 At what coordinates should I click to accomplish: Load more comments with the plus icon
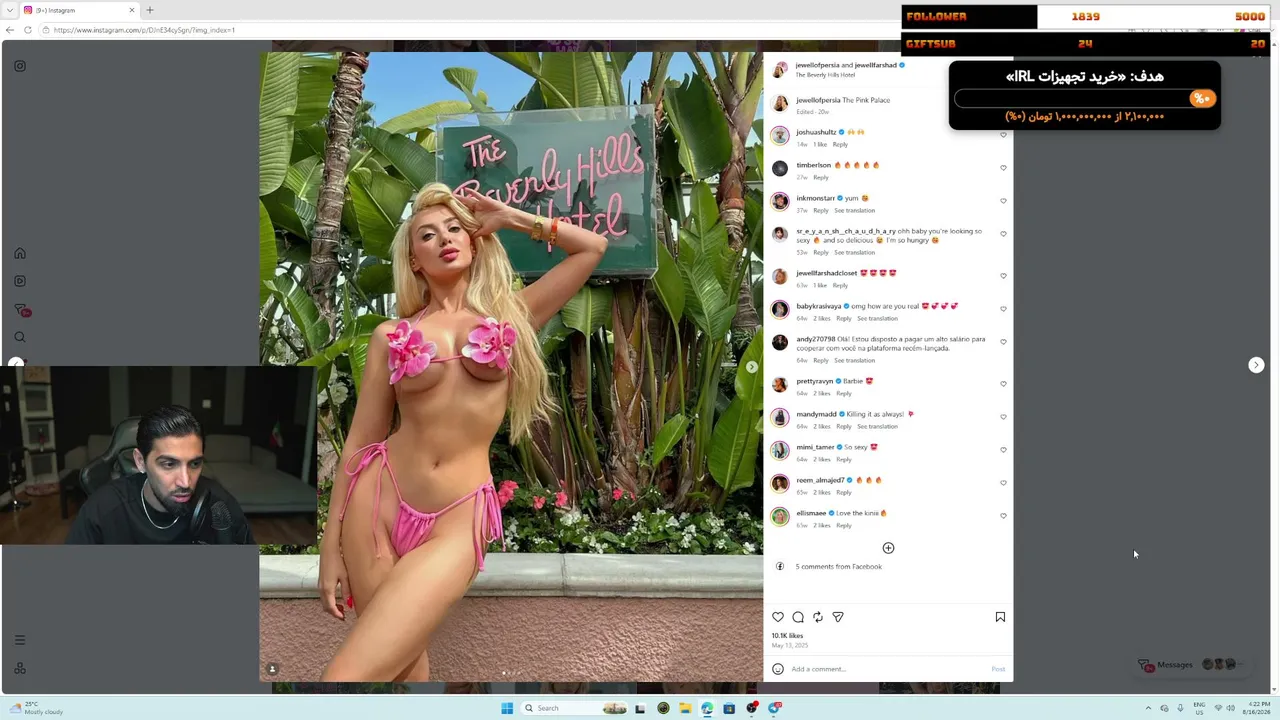(888, 548)
